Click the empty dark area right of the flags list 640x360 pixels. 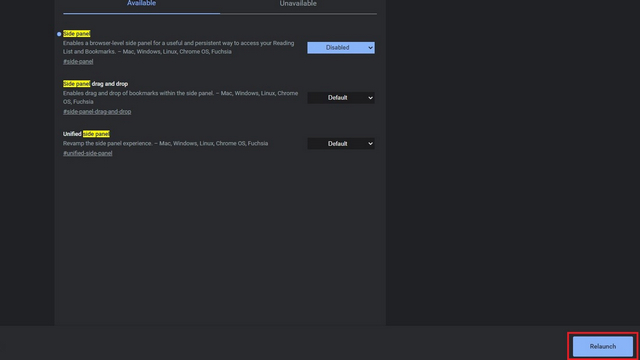click(x=513, y=163)
